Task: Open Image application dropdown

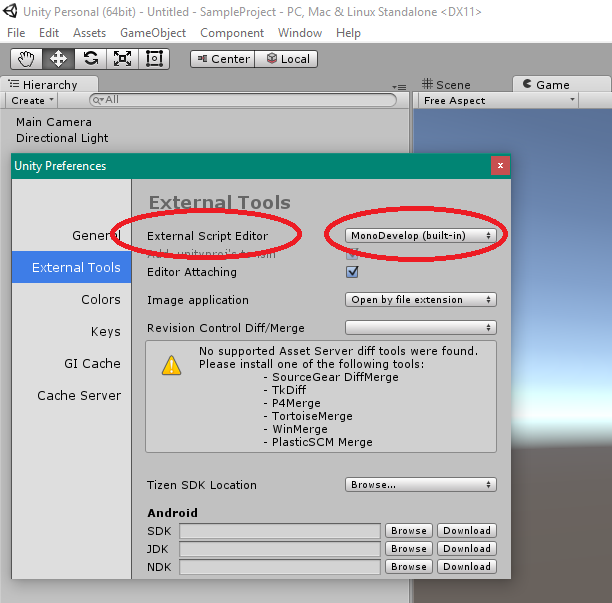Action: (x=421, y=300)
